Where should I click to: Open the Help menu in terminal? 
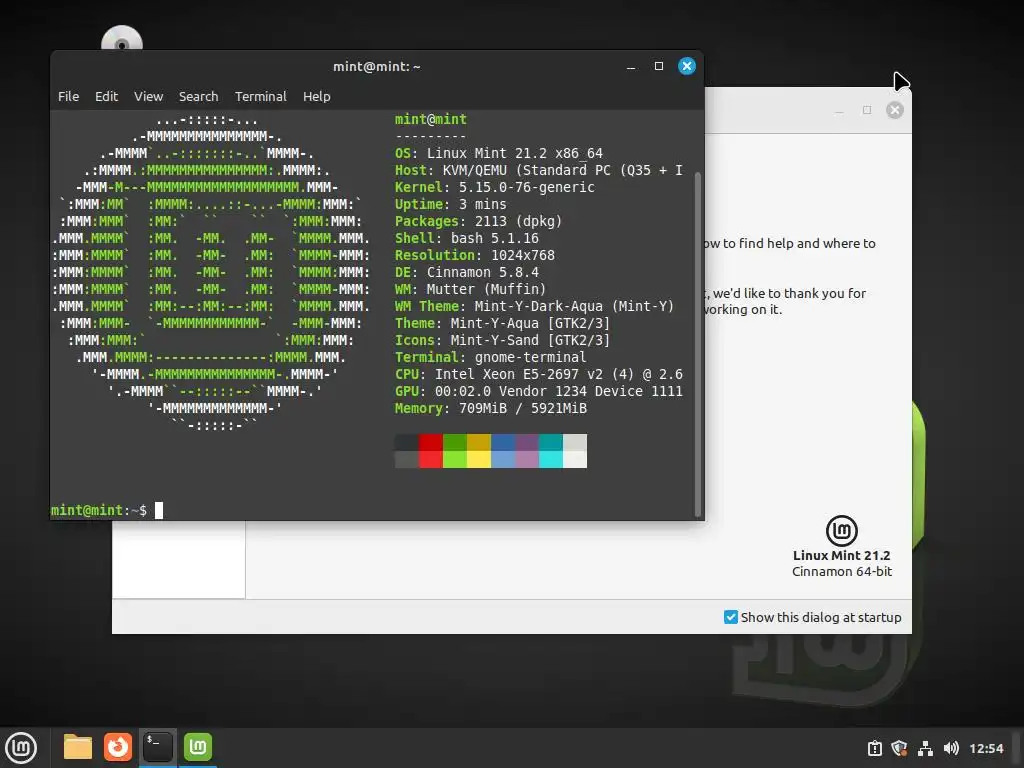tap(317, 97)
